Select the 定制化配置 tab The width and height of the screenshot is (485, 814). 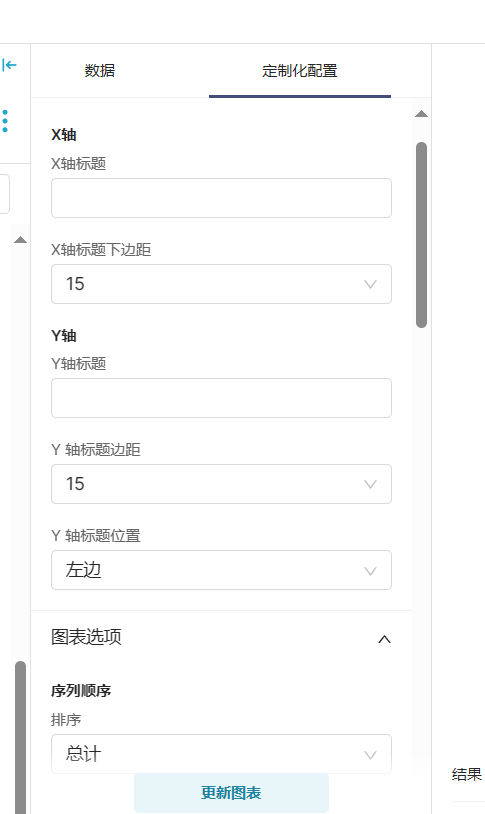click(300, 71)
